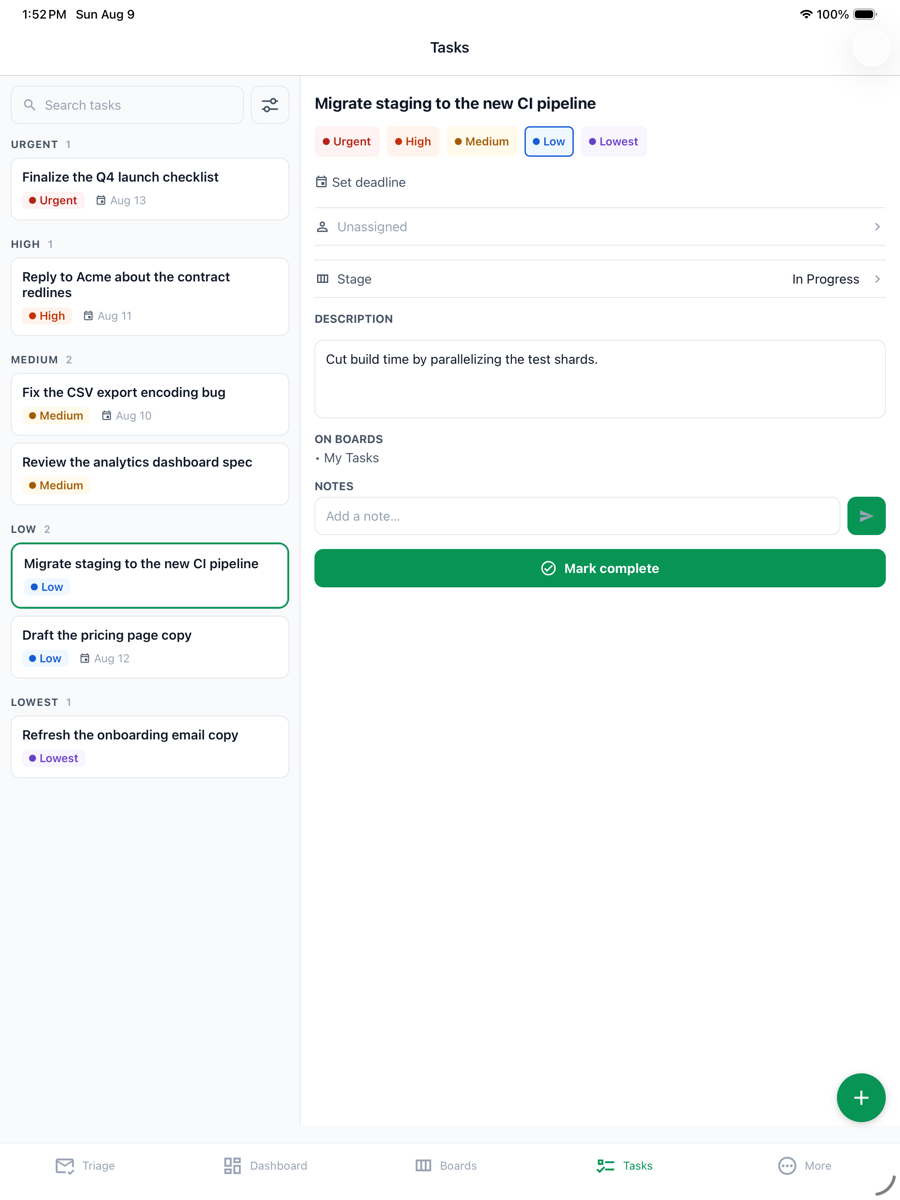Viewport: 900px width, 1200px height.
Task: Focus the Search tasks field
Action: tap(127, 105)
